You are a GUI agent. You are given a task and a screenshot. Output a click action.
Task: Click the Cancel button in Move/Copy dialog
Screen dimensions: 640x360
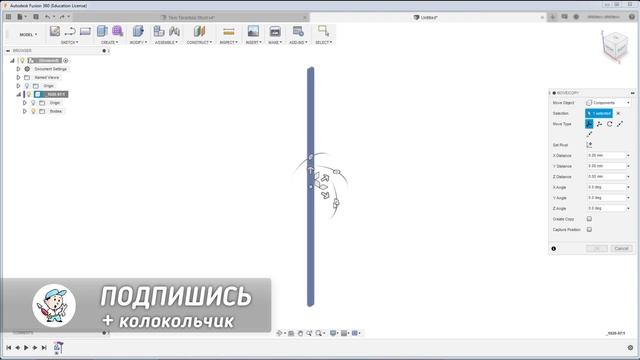[x=621, y=249]
